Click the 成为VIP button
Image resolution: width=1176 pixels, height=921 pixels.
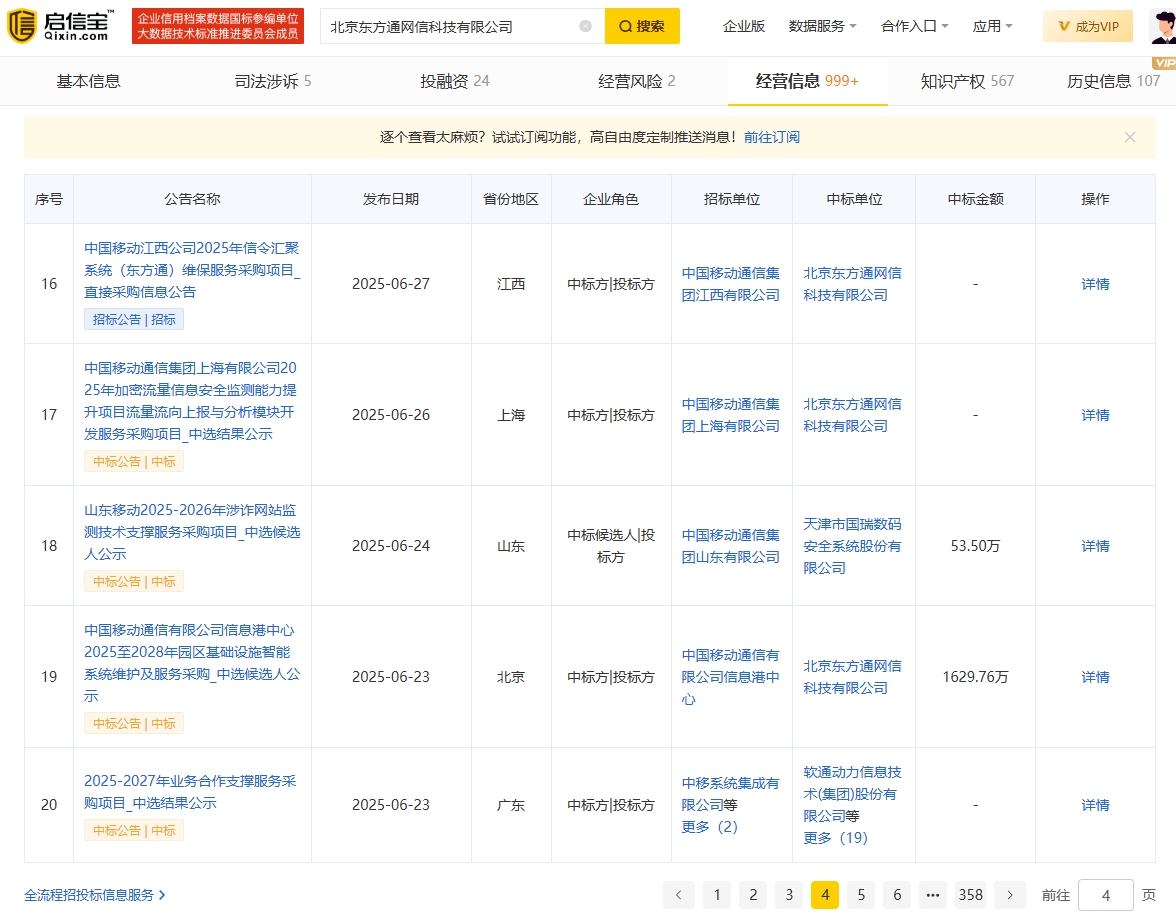[1088, 26]
